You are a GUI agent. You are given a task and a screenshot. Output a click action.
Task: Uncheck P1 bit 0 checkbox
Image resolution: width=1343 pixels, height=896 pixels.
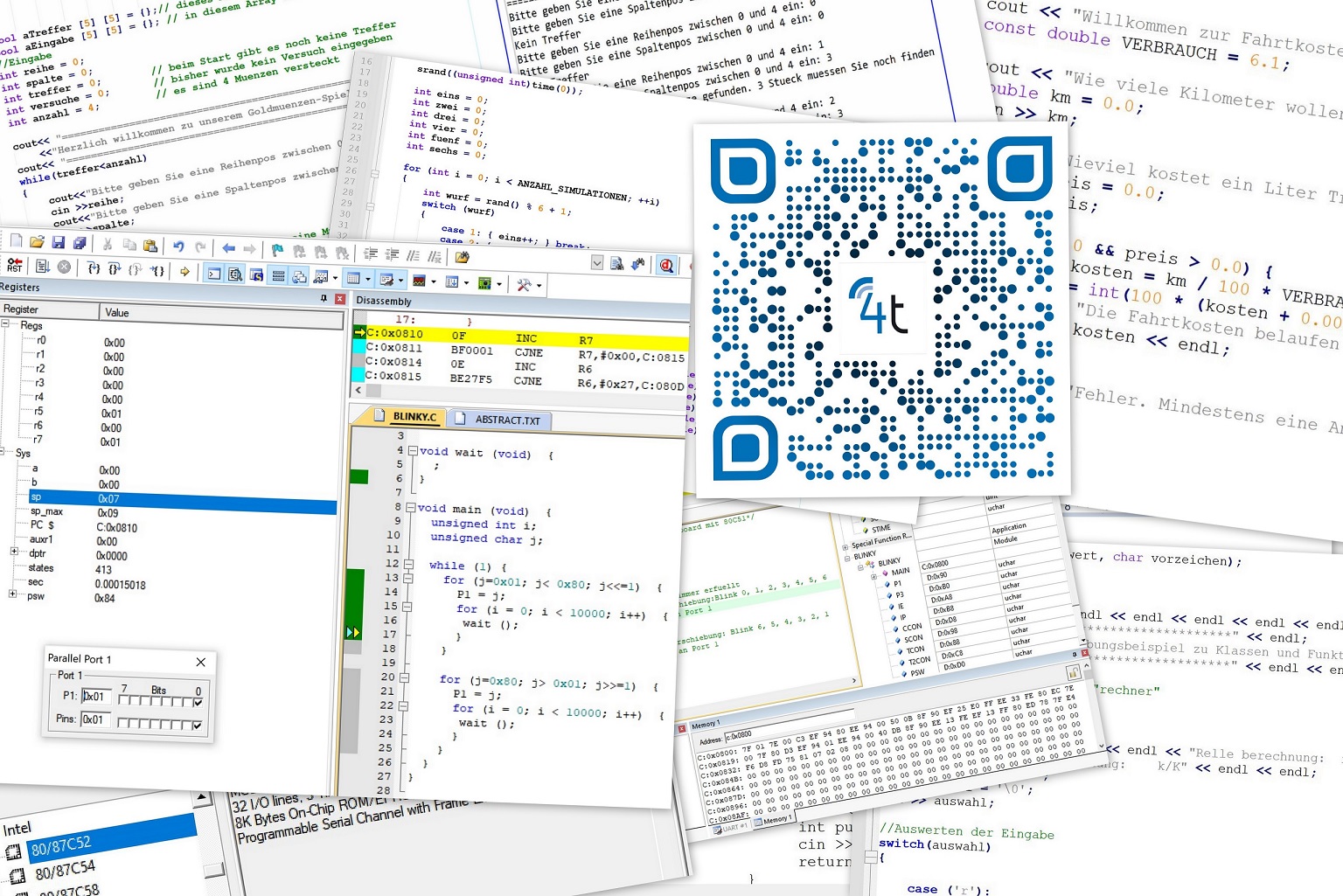click(x=198, y=703)
